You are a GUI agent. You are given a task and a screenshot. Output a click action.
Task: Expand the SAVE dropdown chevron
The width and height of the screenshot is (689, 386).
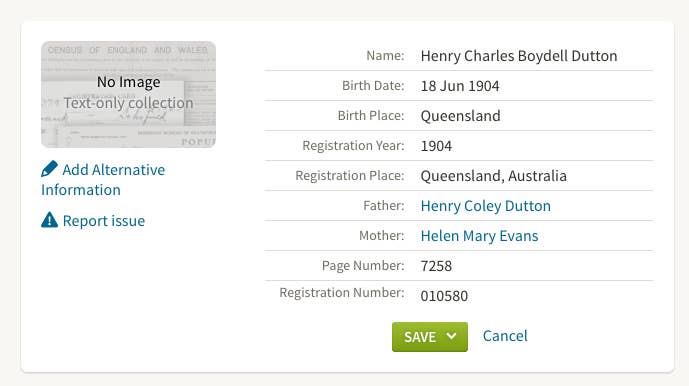point(451,336)
